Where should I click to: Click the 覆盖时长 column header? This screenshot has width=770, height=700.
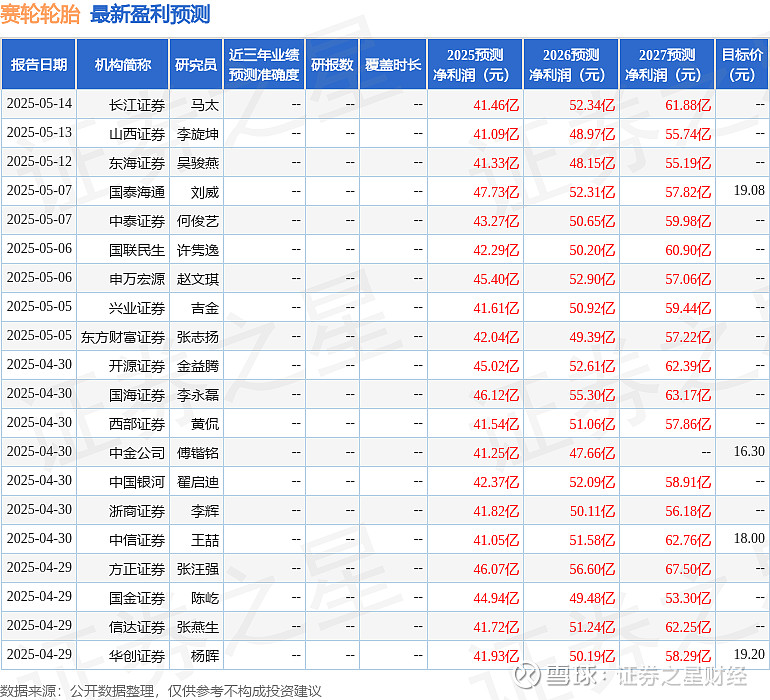click(x=393, y=64)
